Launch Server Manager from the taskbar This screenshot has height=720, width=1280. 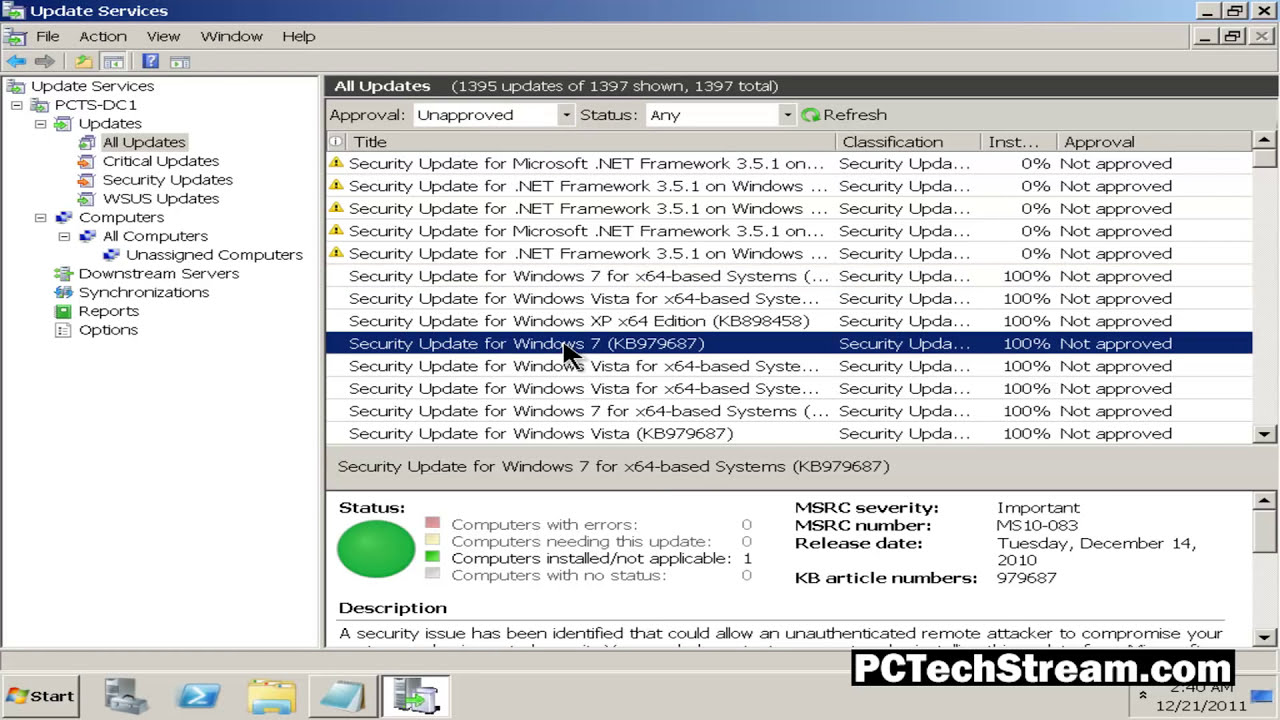(128, 696)
